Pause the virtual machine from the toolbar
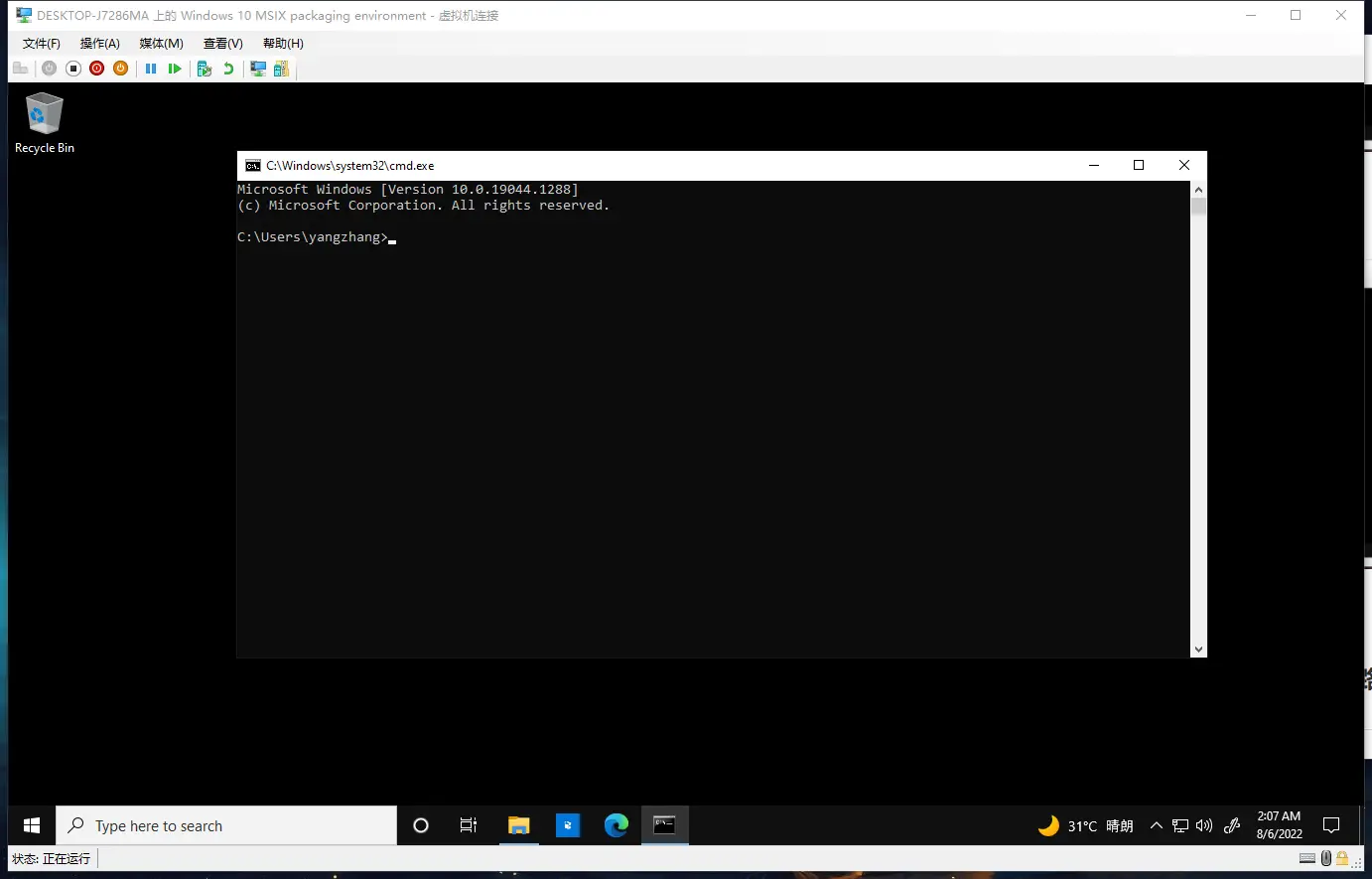 pyautogui.click(x=151, y=69)
